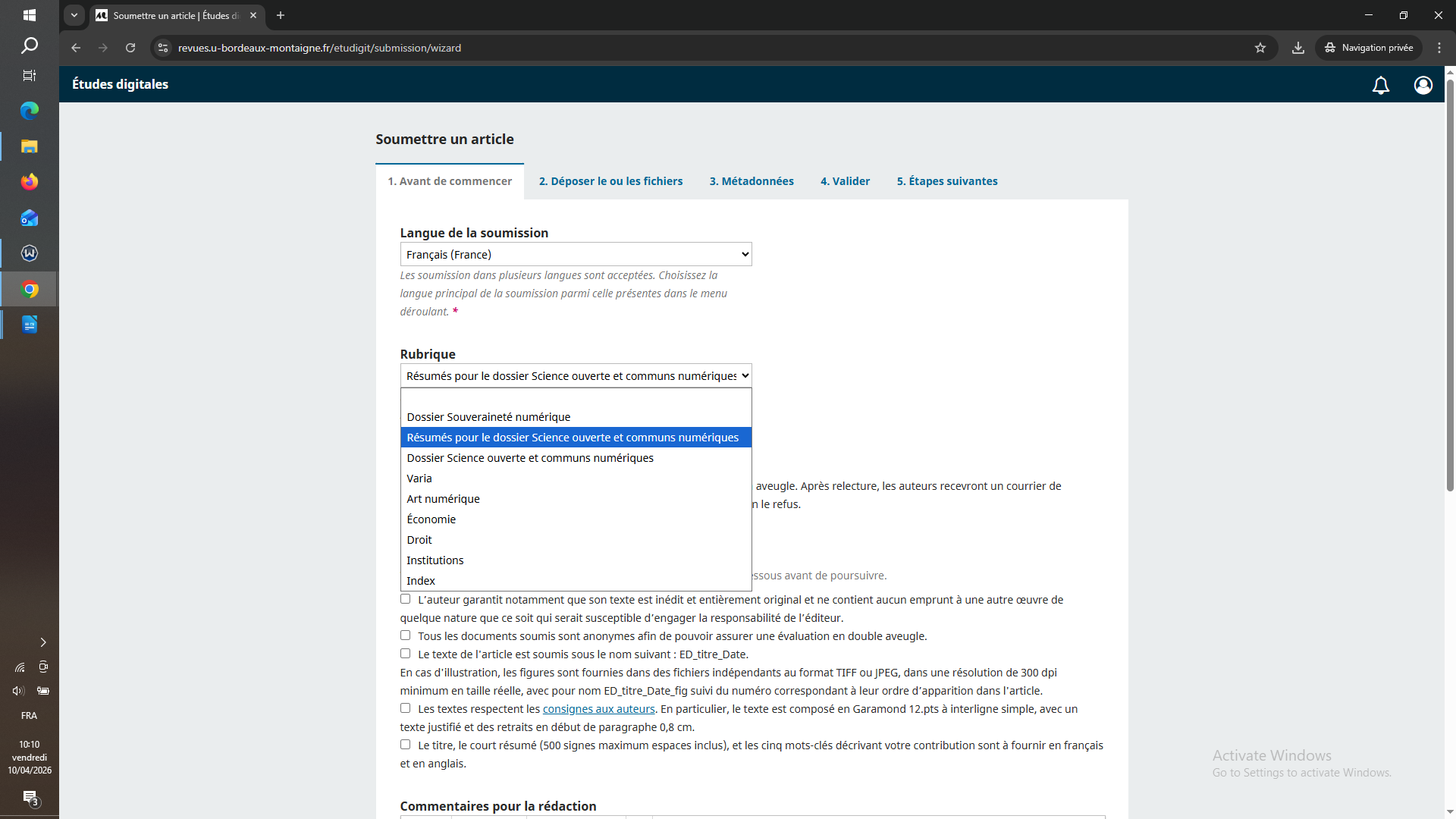The height and width of the screenshot is (819, 1456).
Task: Reload the page in the browser toolbar
Action: (130, 48)
